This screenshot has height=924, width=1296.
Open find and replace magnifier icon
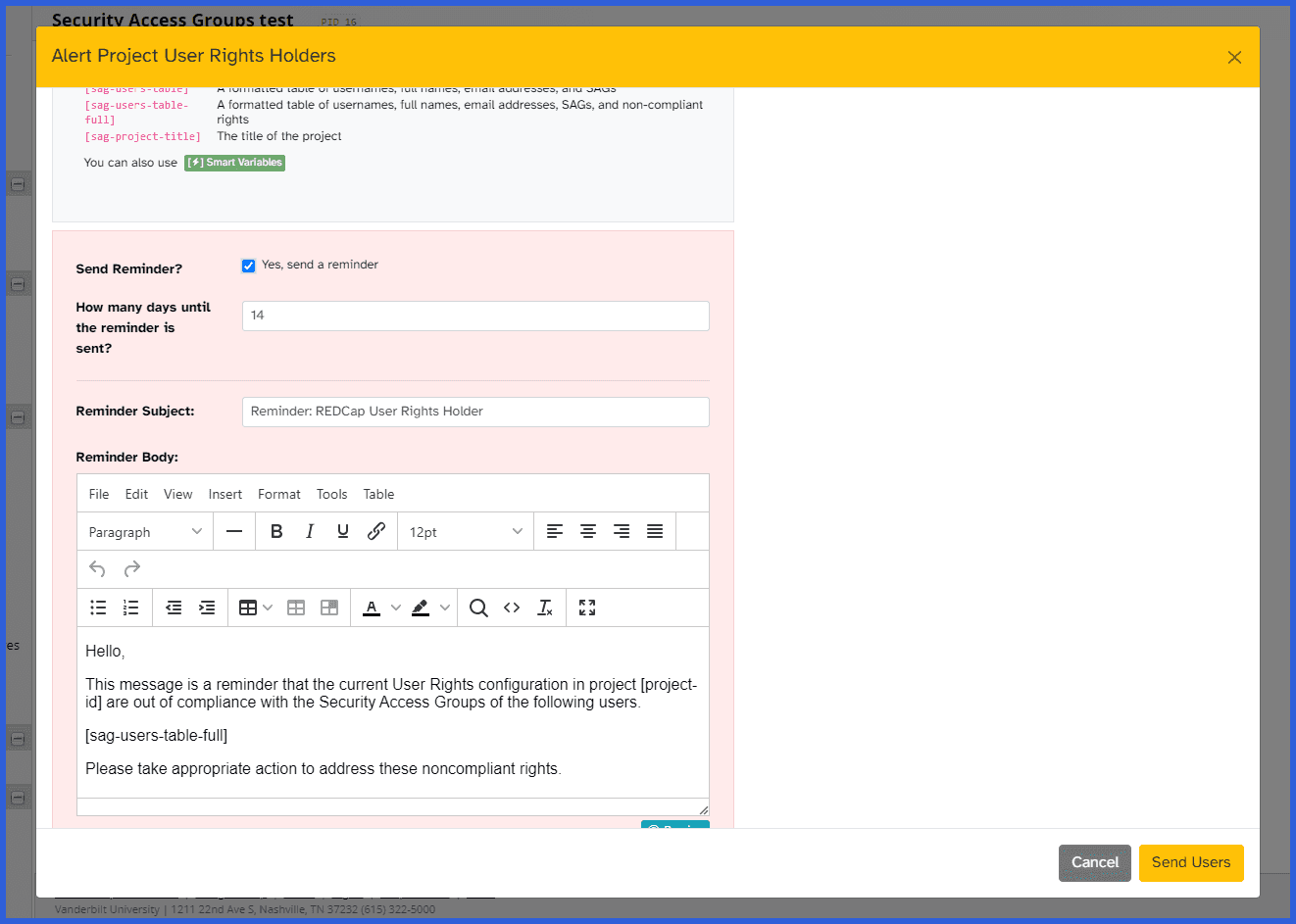(x=478, y=608)
